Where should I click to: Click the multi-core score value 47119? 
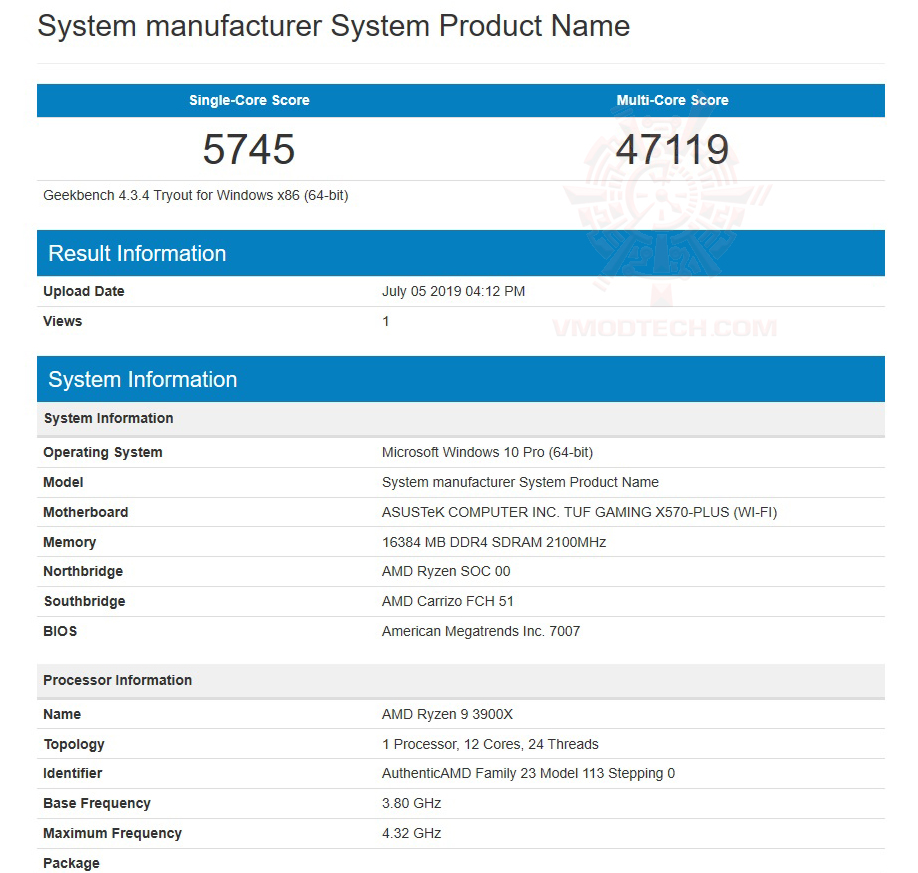(672, 149)
